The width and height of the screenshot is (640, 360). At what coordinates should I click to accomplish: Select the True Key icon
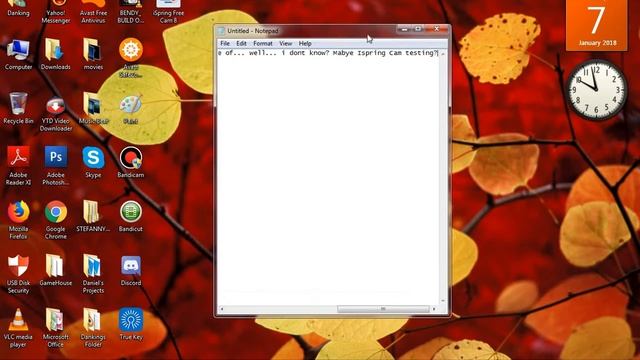click(x=131, y=324)
